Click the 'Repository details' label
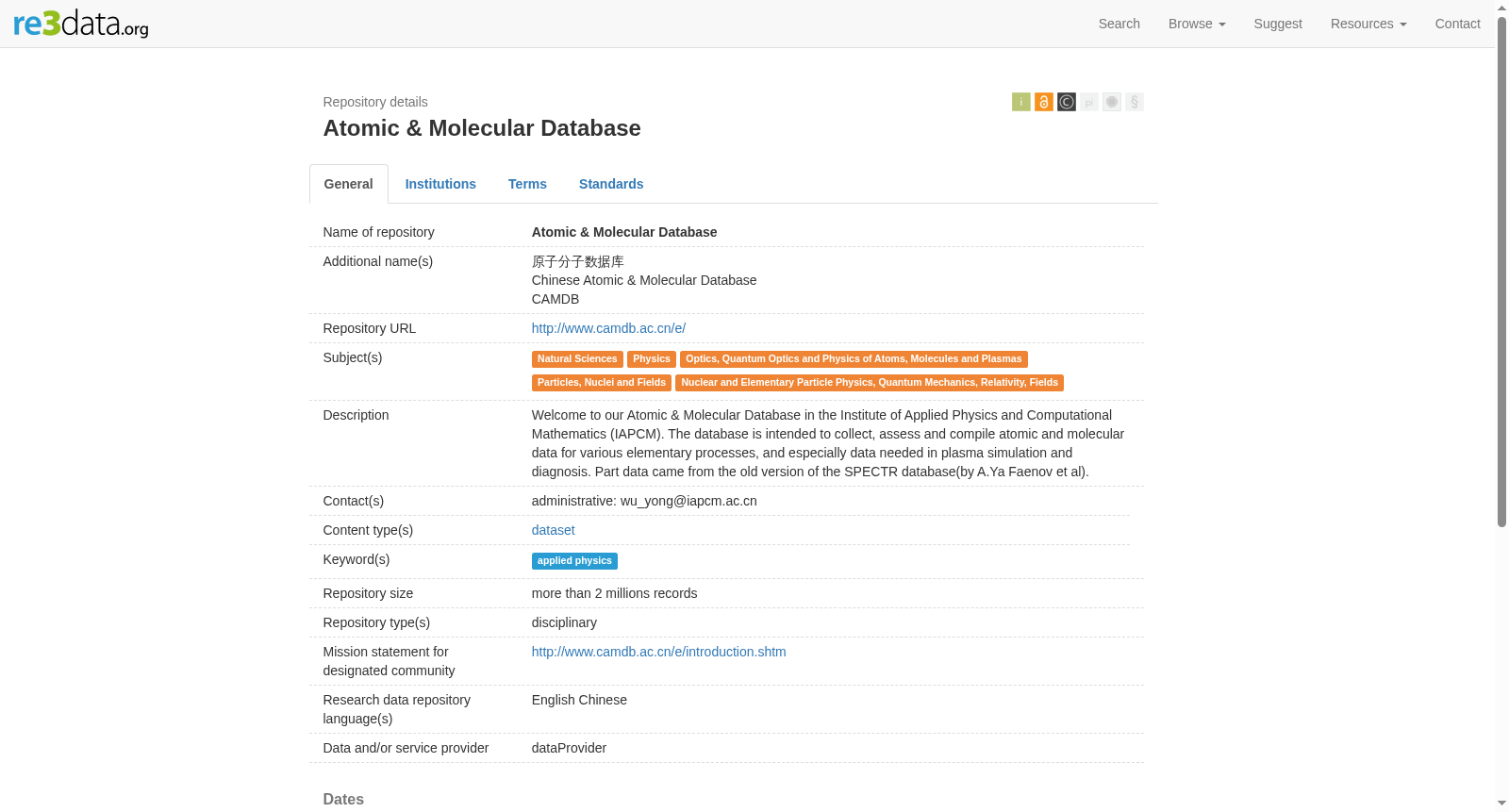The width and height of the screenshot is (1509, 812). pyautogui.click(x=375, y=102)
